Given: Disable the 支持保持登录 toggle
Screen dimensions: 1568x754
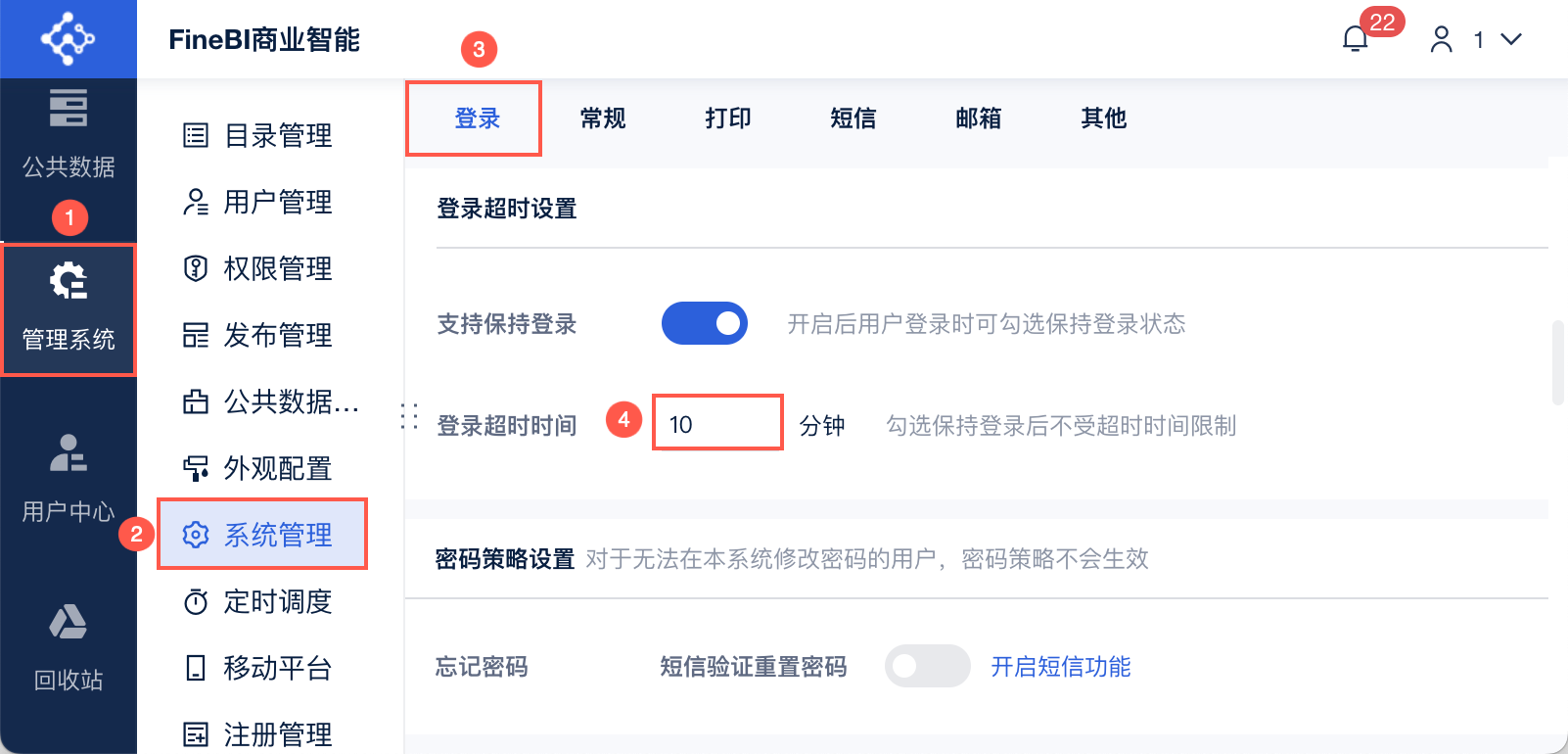Looking at the screenshot, I should pyautogui.click(x=705, y=323).
